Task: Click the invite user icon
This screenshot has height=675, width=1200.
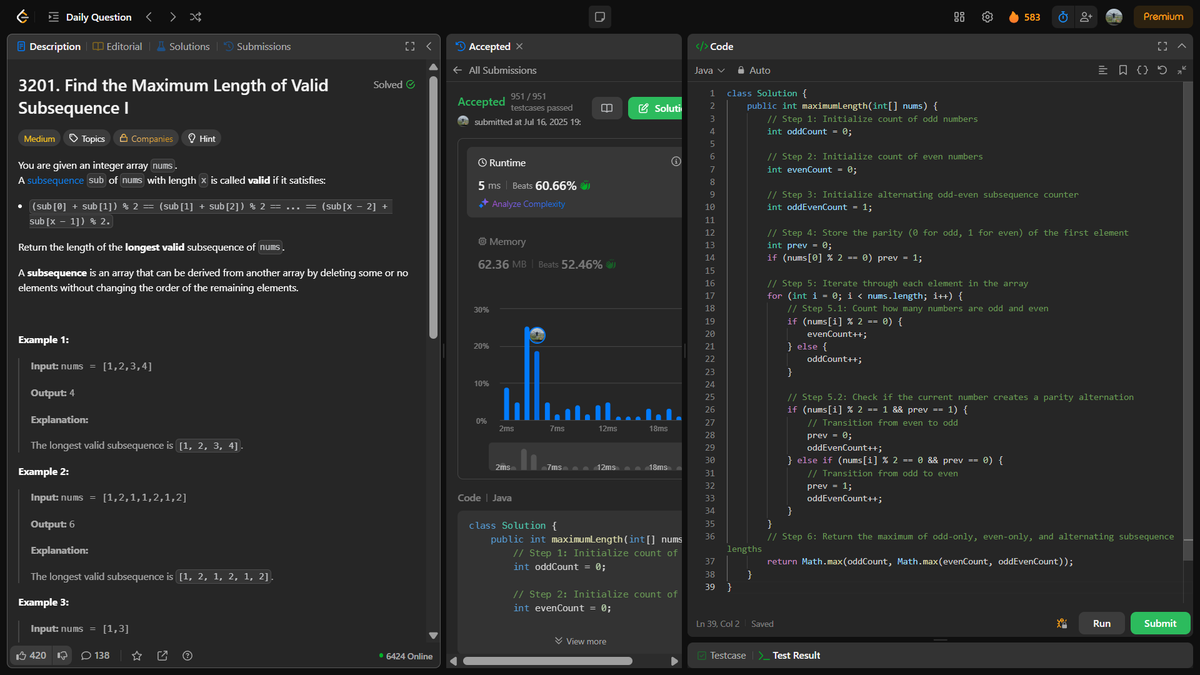Action: [x=1085, y=17]
